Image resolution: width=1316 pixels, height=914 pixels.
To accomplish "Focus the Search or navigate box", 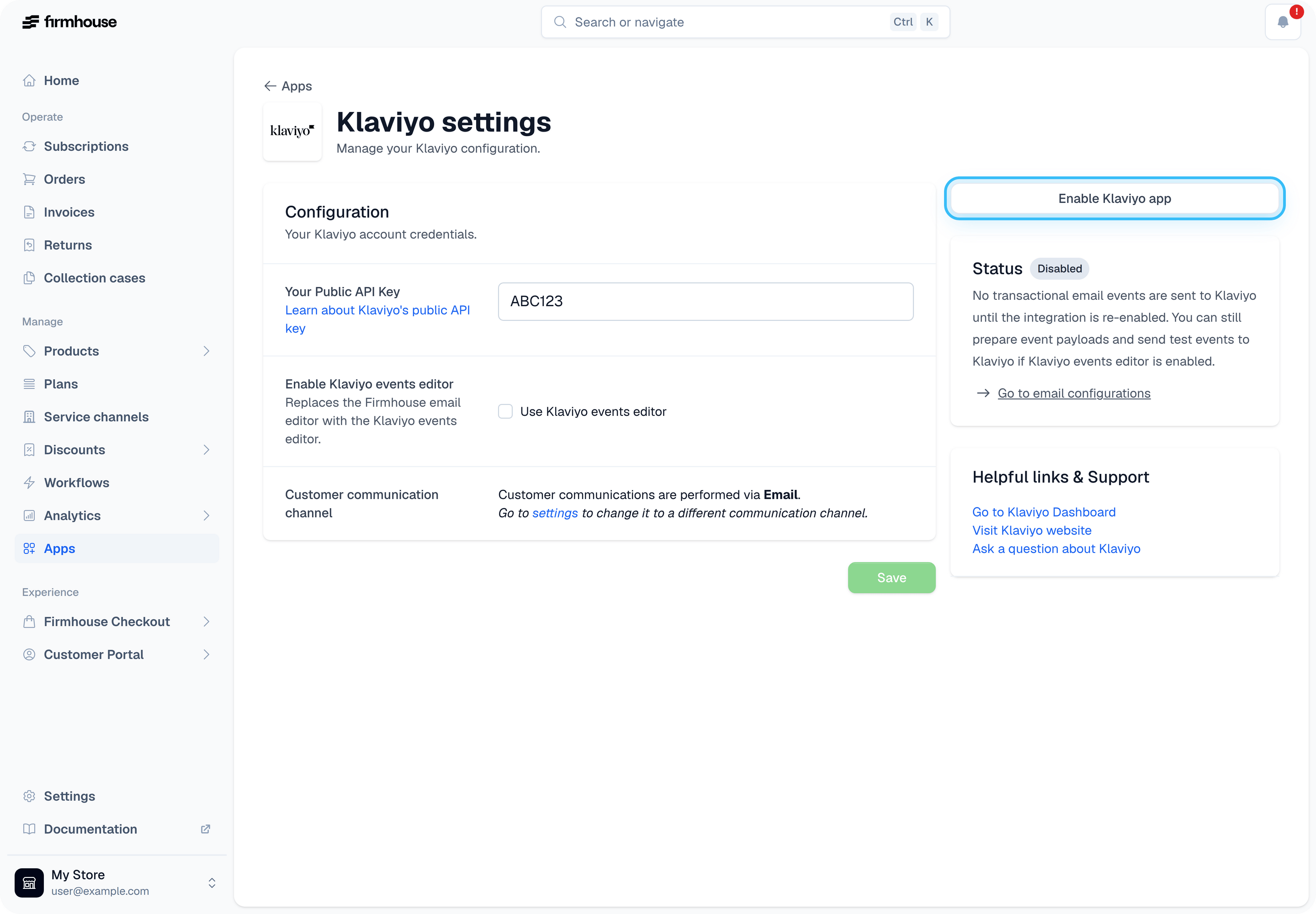I will click(745, 22).
